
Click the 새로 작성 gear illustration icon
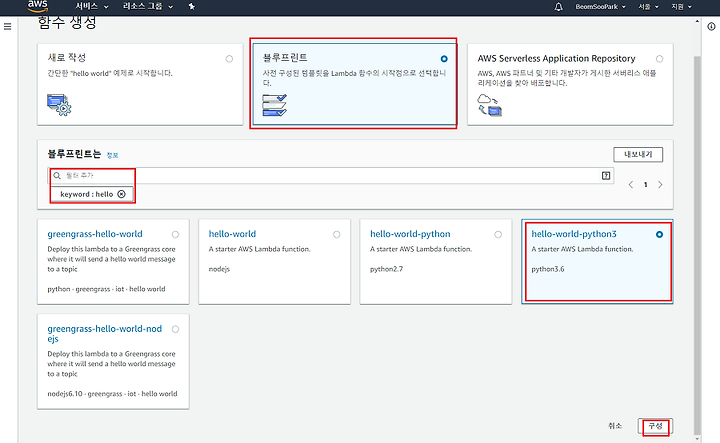point(59,105)
